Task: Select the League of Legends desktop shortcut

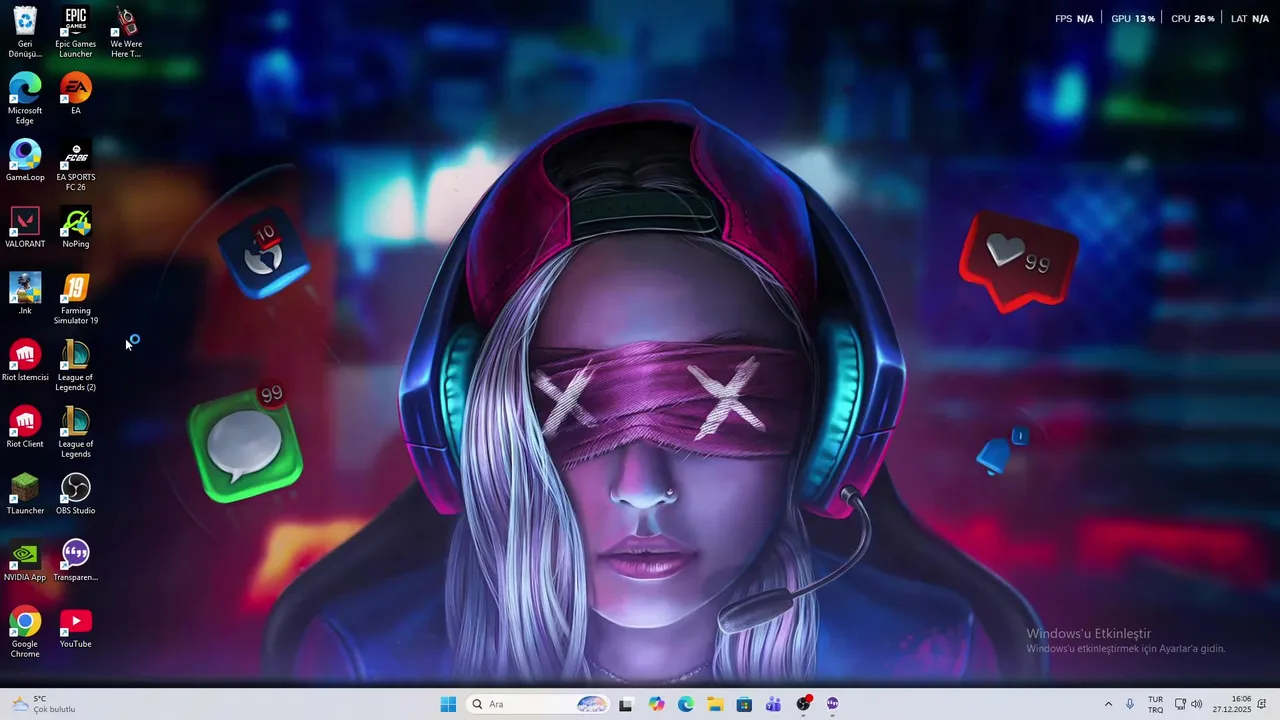Action: point(76,432)
